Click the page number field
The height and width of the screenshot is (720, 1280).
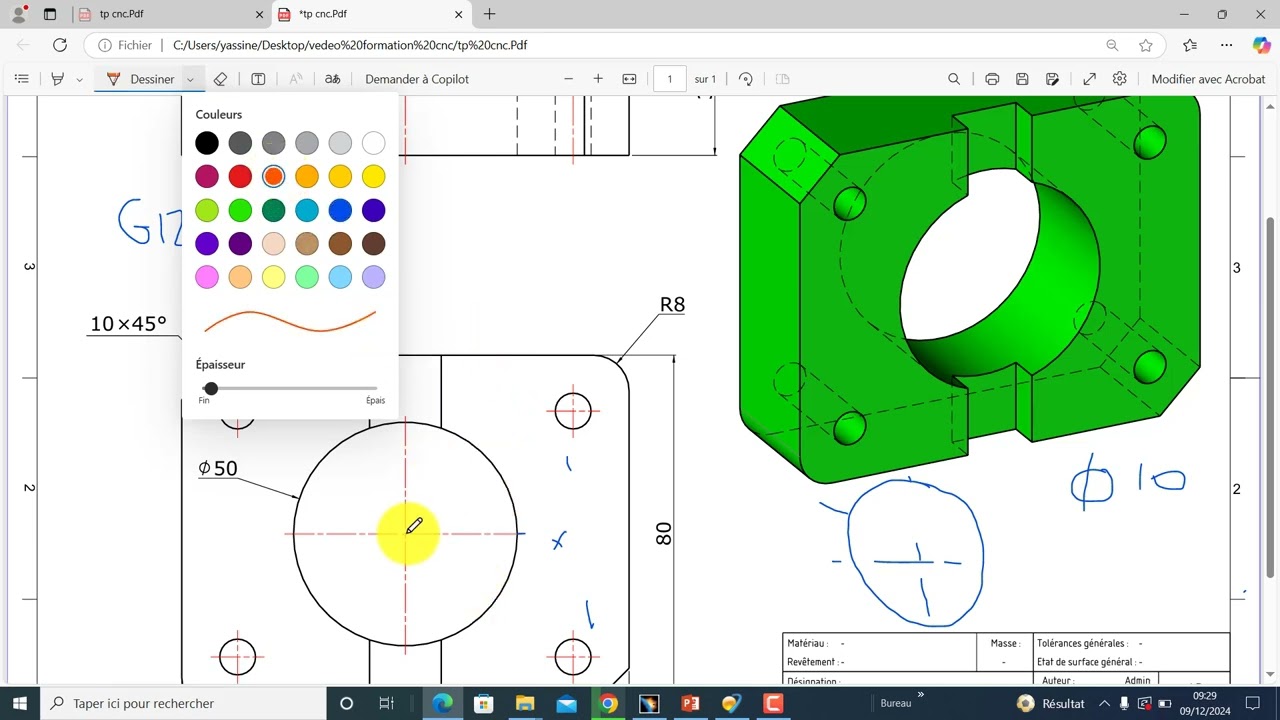[670, 79]
